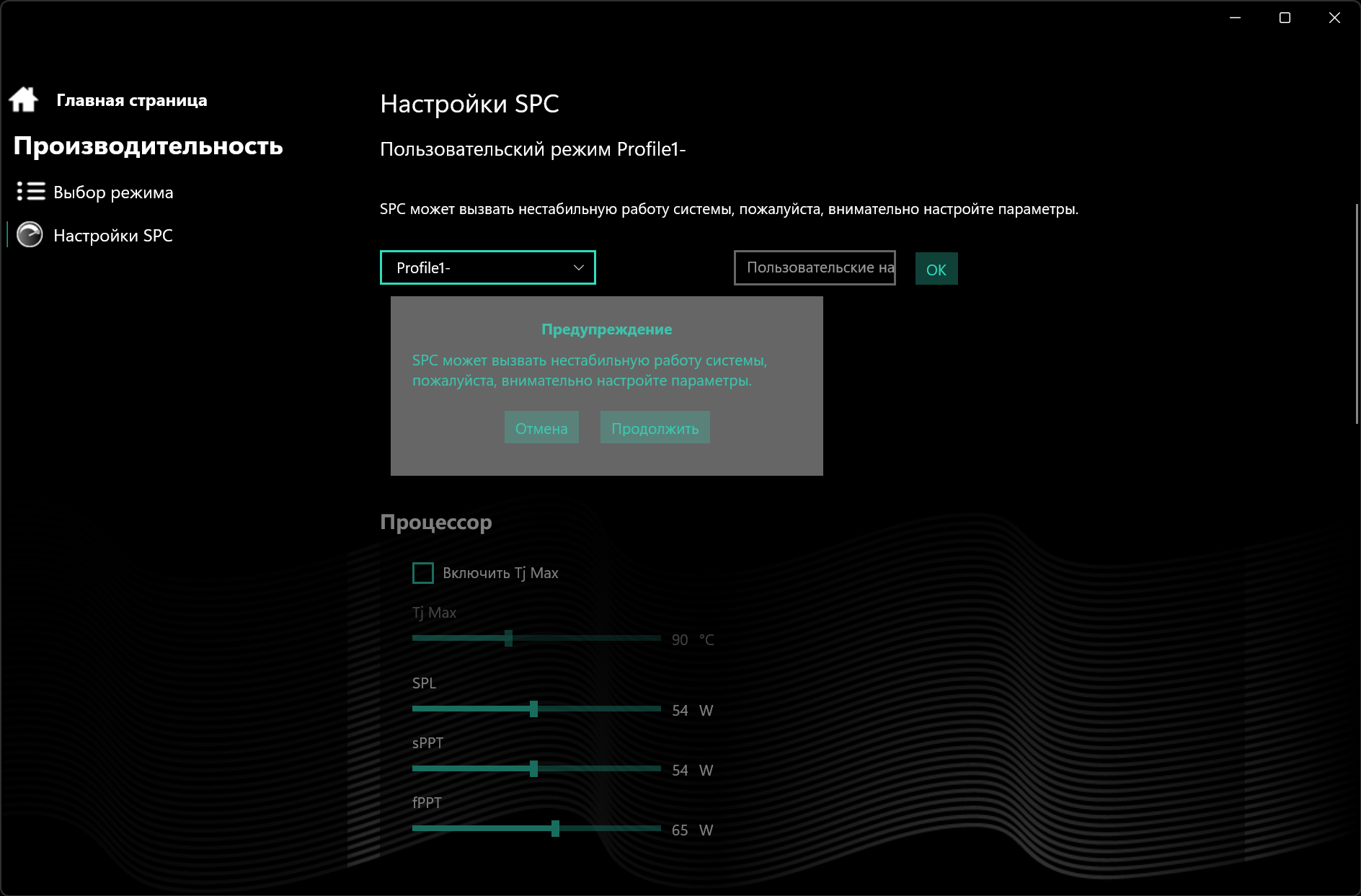Viewport: 1361px width, 896px height.
Task: Click the chevron arrow of the profile combo box
Action: pos(579,267)
